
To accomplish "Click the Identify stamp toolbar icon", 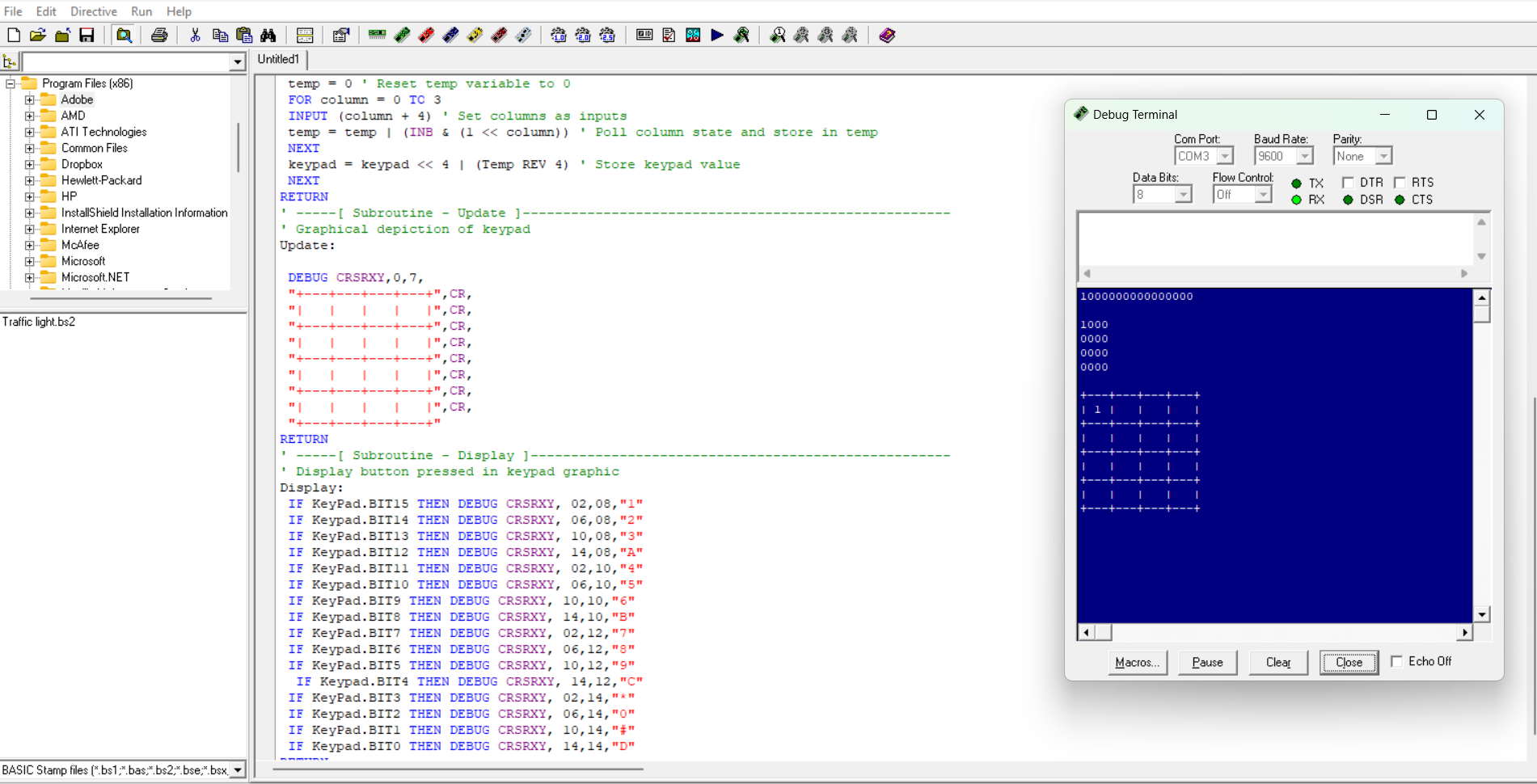I will [x=644, y=35].
